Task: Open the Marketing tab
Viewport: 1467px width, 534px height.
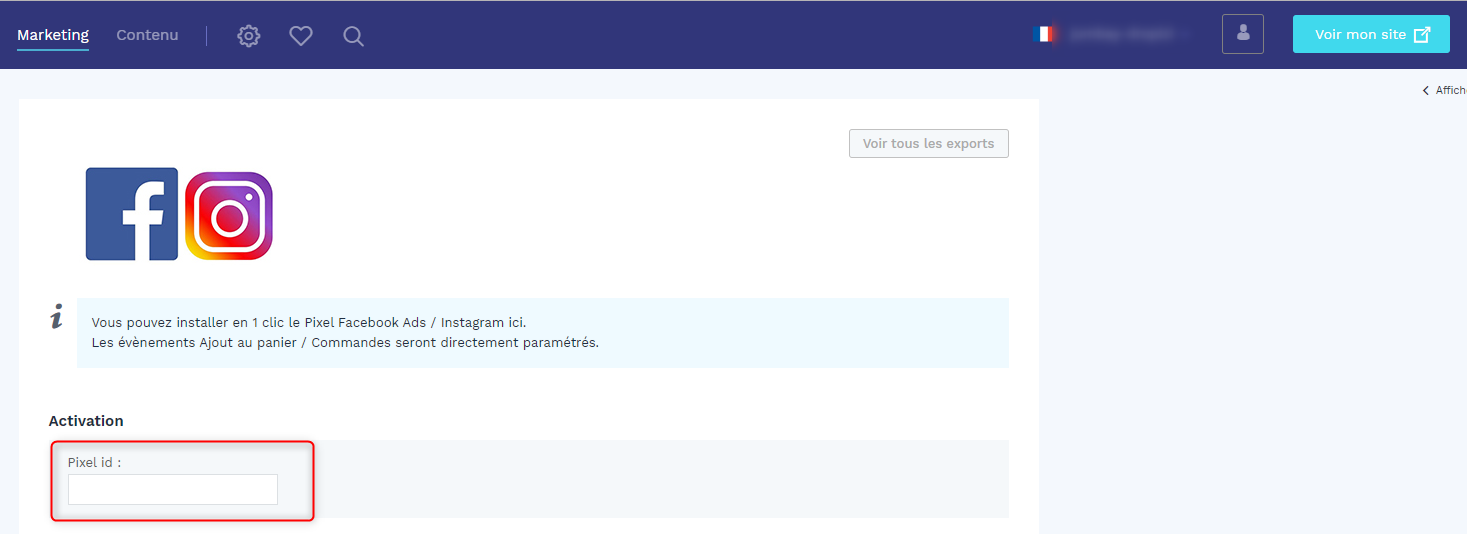Action: tap(53, 35)
